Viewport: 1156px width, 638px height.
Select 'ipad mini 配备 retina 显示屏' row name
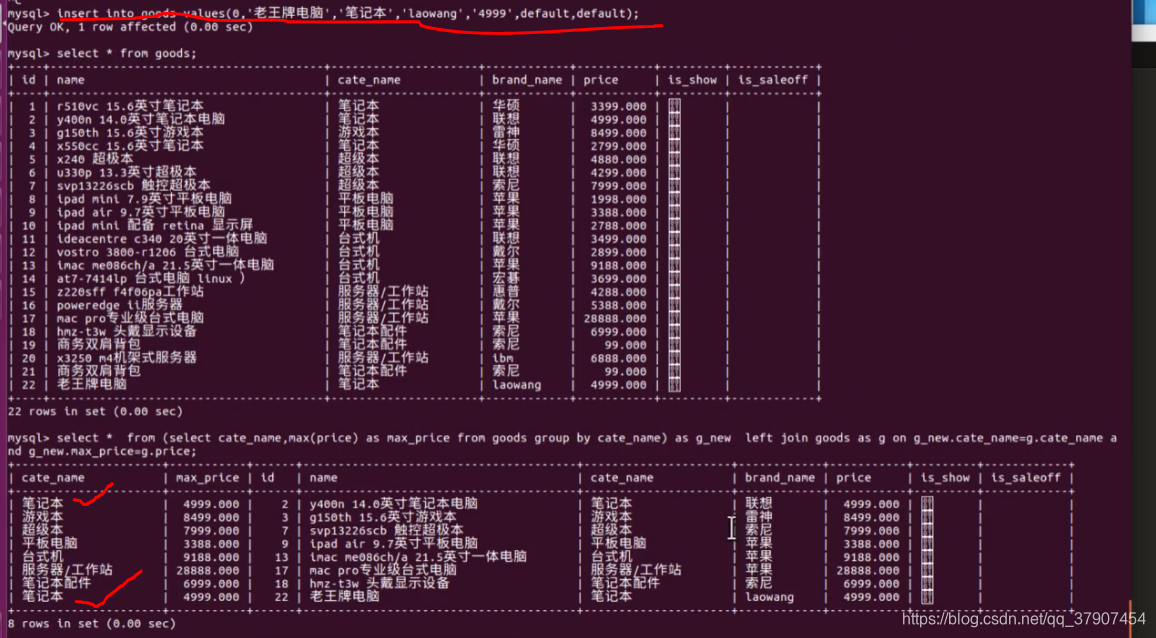click(x=155, y=225)
